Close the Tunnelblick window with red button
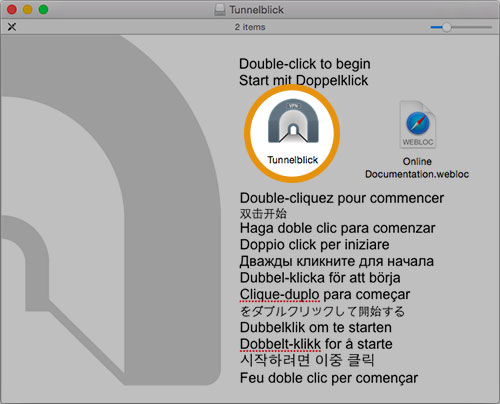The image size is (500, 404). [12, 10]
